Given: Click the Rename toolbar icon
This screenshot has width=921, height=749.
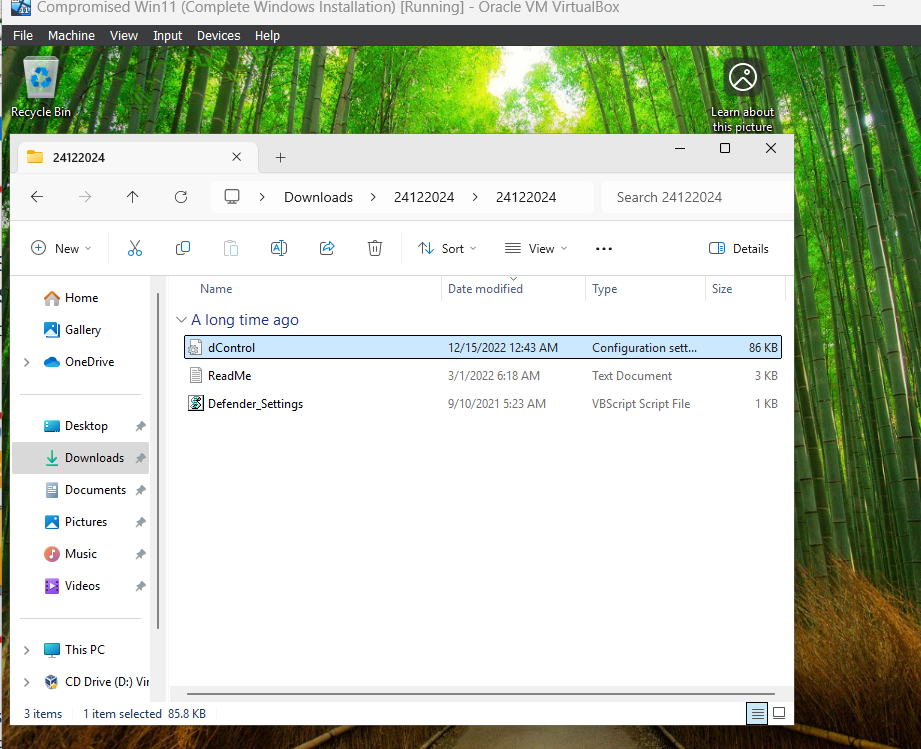Looking at the screenshot, I should click(279, 248).
